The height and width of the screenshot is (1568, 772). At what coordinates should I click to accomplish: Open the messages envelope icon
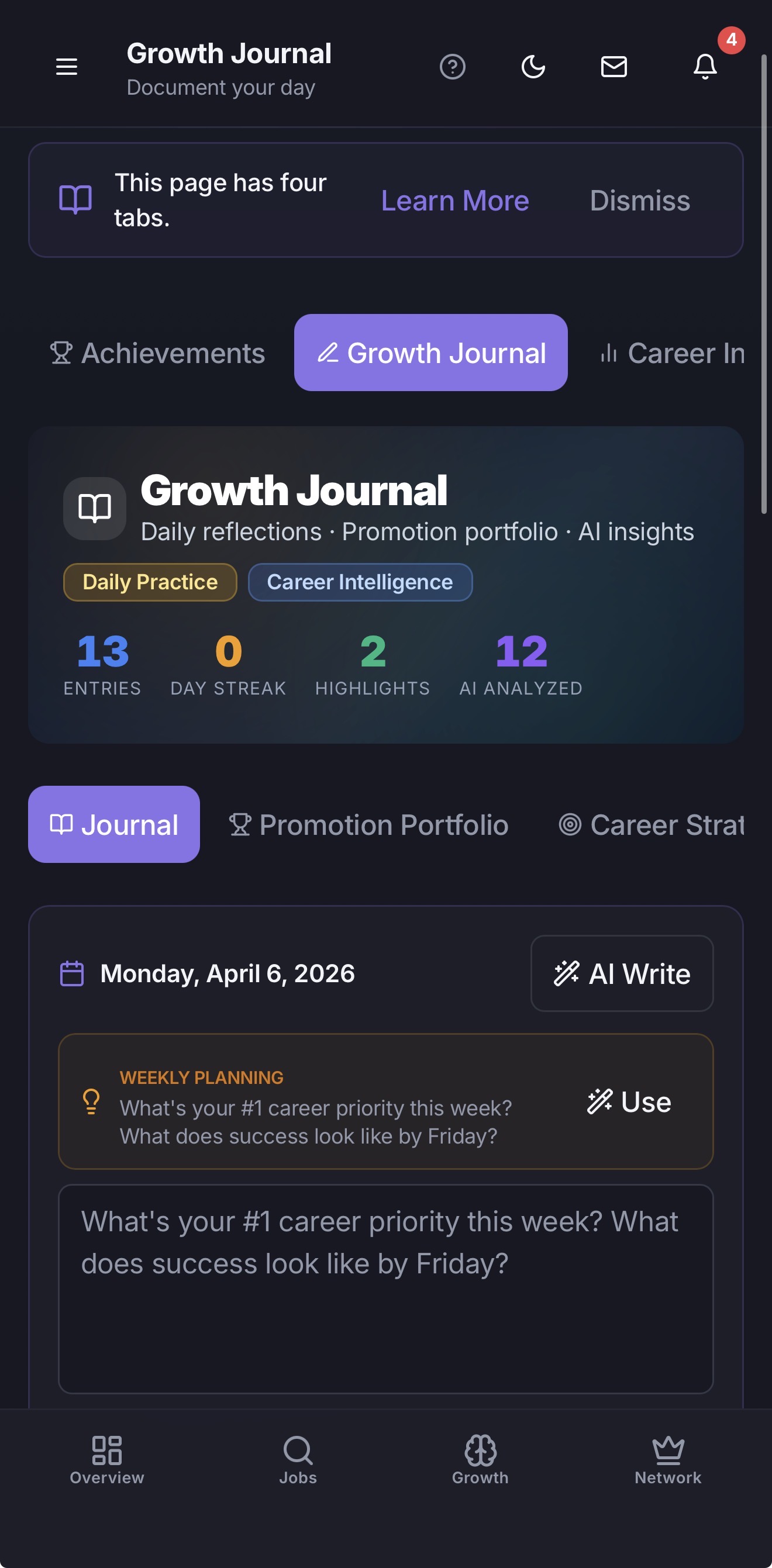coord(614,67)
